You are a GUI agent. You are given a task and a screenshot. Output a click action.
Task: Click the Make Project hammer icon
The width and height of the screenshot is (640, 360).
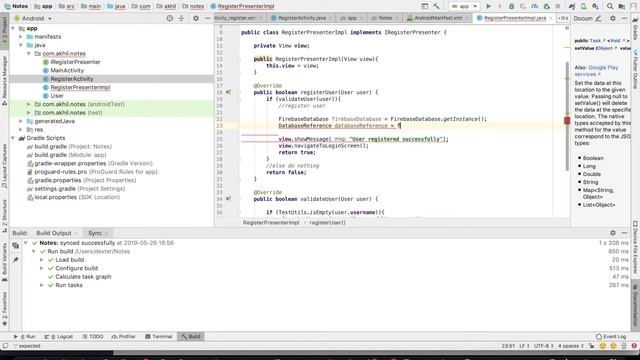(436, 6)
